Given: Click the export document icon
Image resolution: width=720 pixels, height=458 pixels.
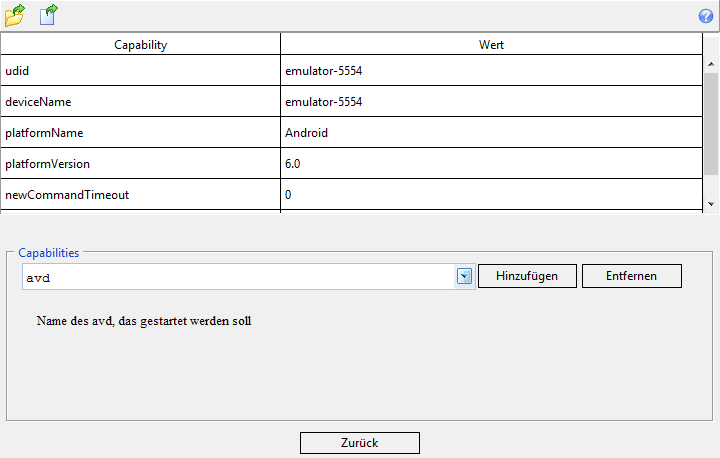Looking at the screenshot, I should [x=48, y=15].
